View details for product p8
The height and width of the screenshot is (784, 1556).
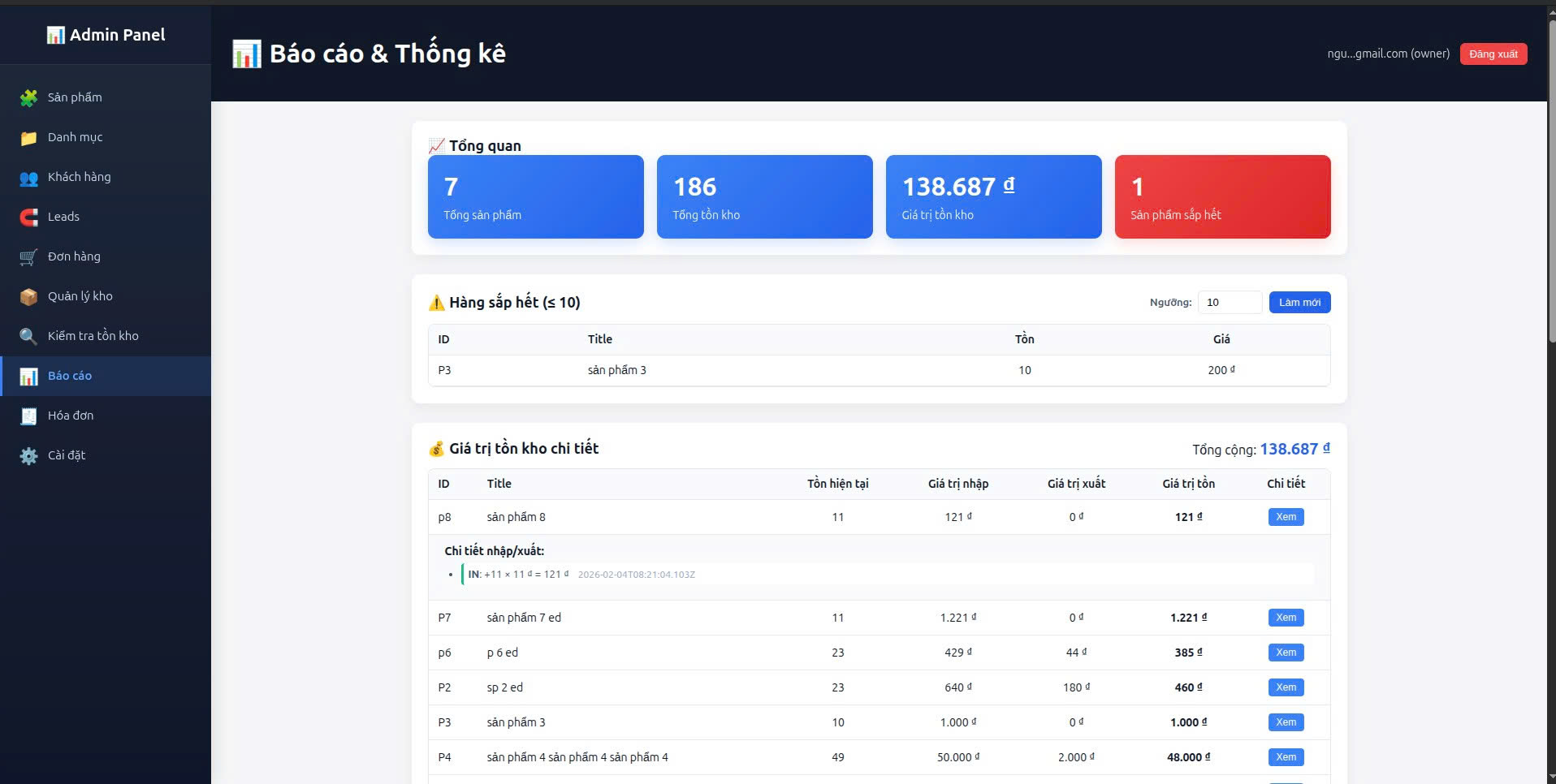tap(1286, 516)
